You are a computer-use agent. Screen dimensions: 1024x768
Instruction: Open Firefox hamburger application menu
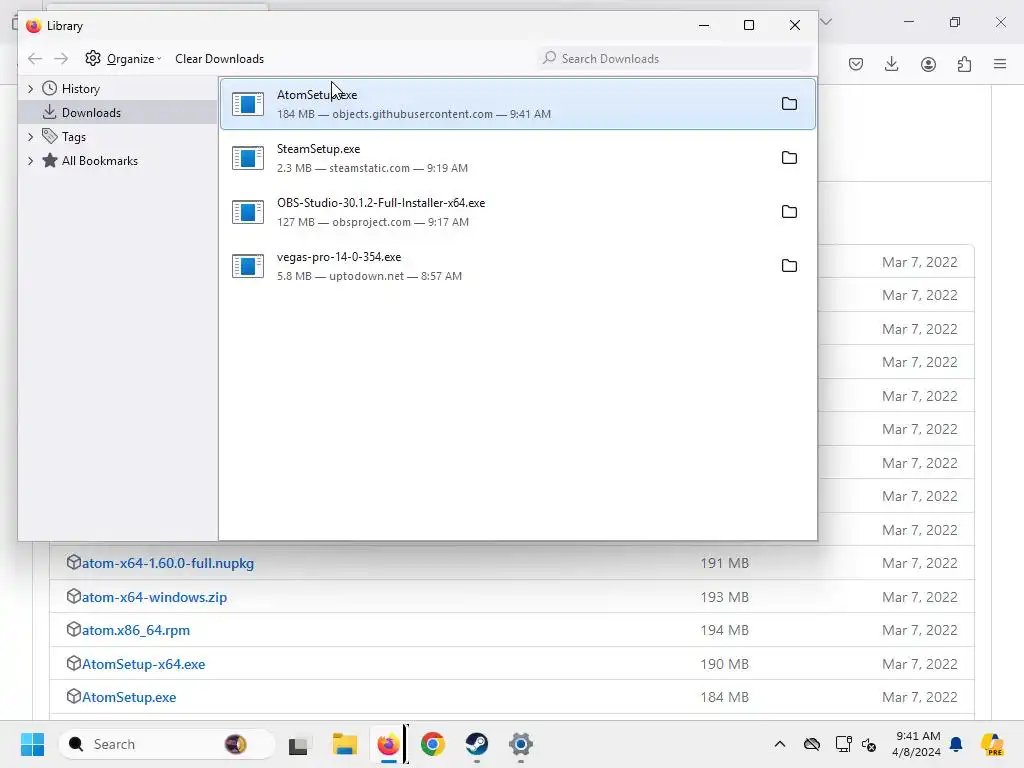1000,64
